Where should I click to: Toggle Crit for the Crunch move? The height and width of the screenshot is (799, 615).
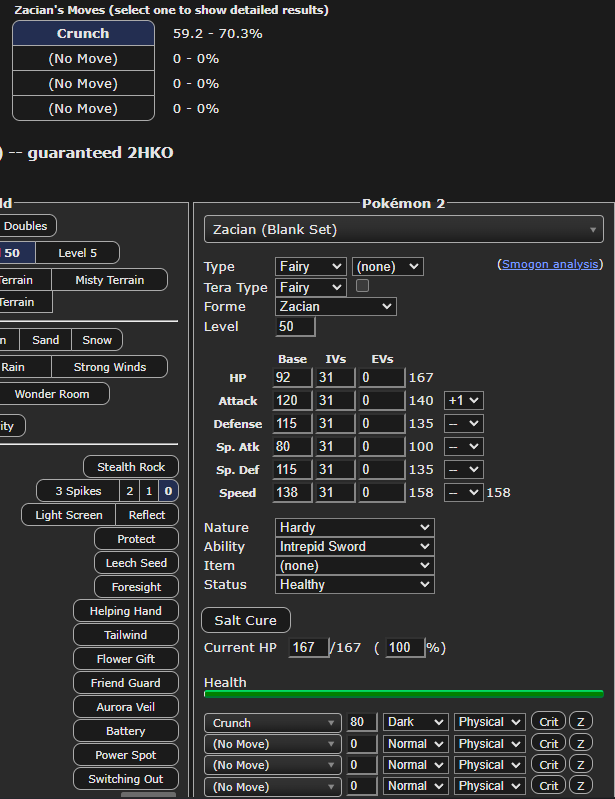click(549, 722)
